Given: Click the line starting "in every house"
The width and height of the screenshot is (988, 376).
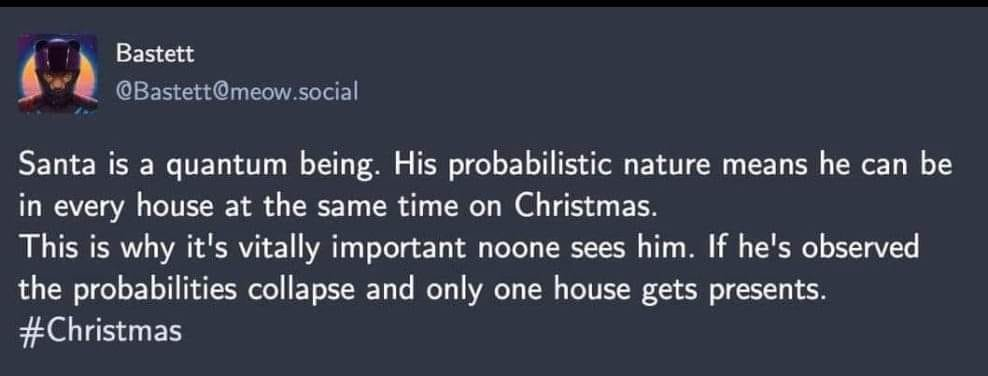Looking at the screenshot, I should pos(339,208).
